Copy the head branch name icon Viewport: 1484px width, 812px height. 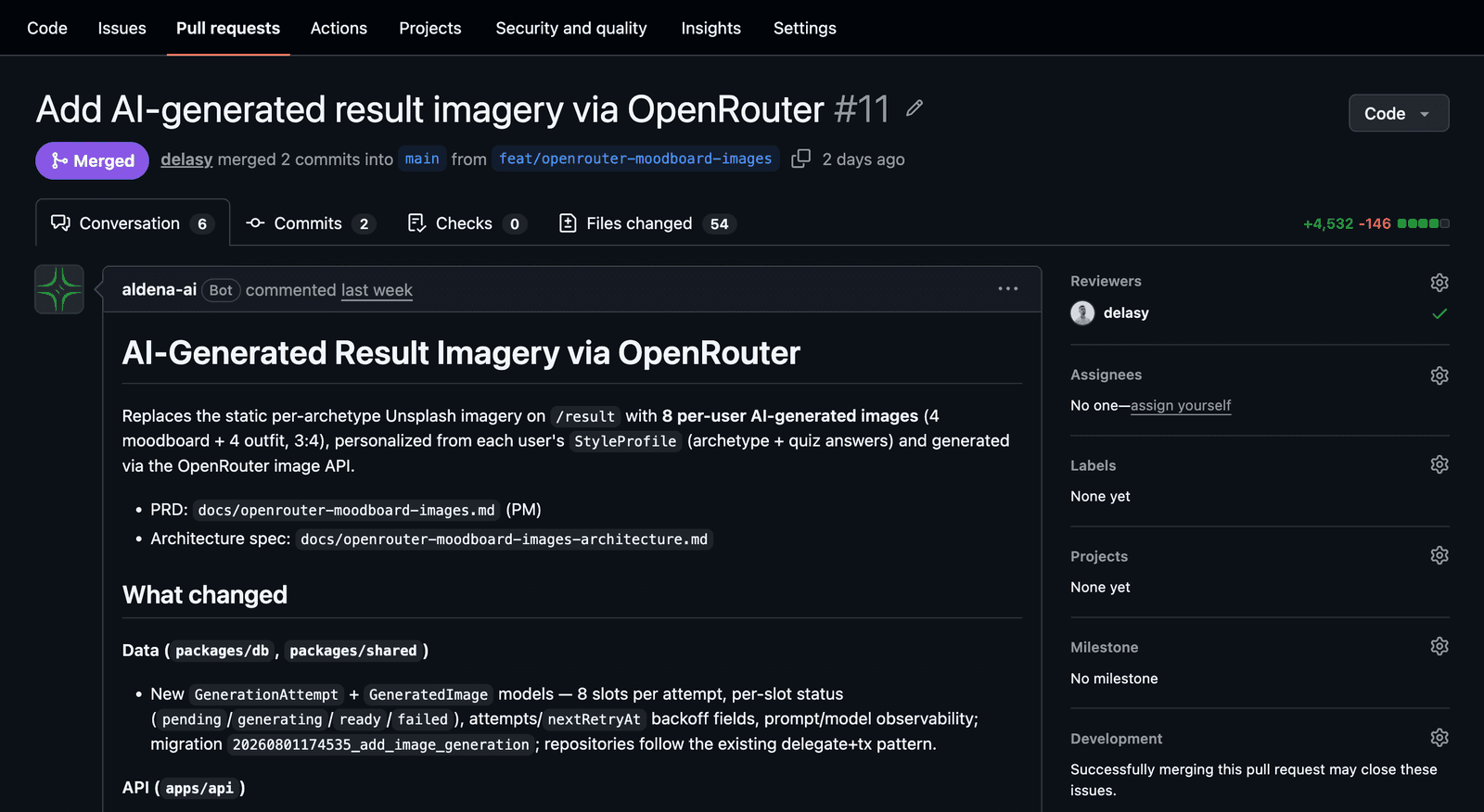pyautogui.click(x=800, y=159)
